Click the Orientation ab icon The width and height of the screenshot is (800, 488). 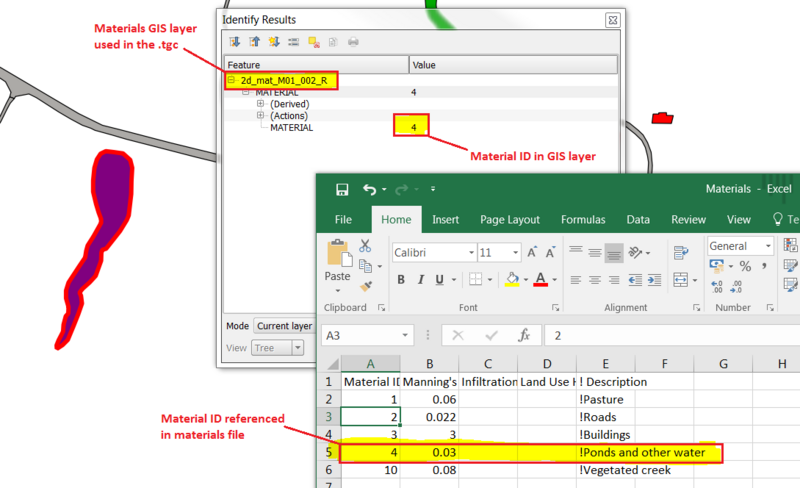[635, 252]
